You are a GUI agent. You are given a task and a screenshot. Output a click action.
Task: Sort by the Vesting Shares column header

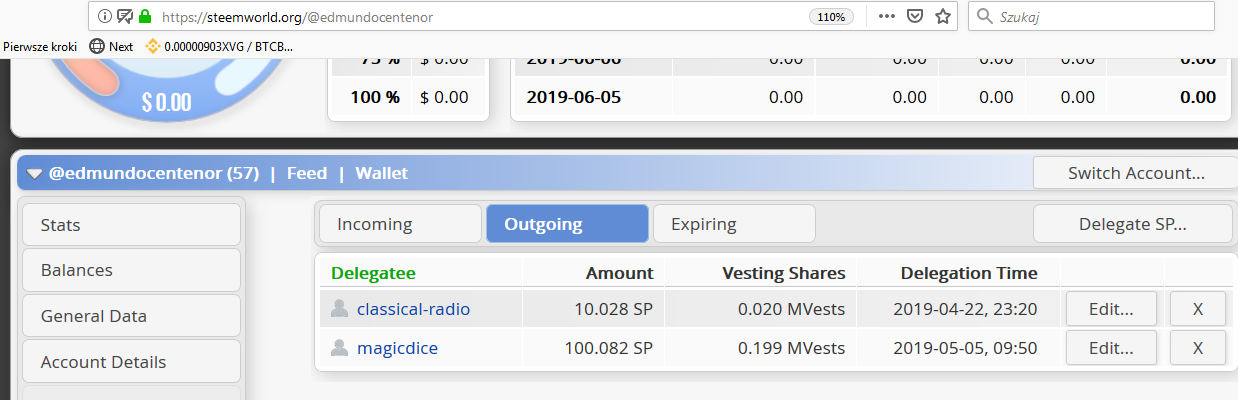[783, 273]
